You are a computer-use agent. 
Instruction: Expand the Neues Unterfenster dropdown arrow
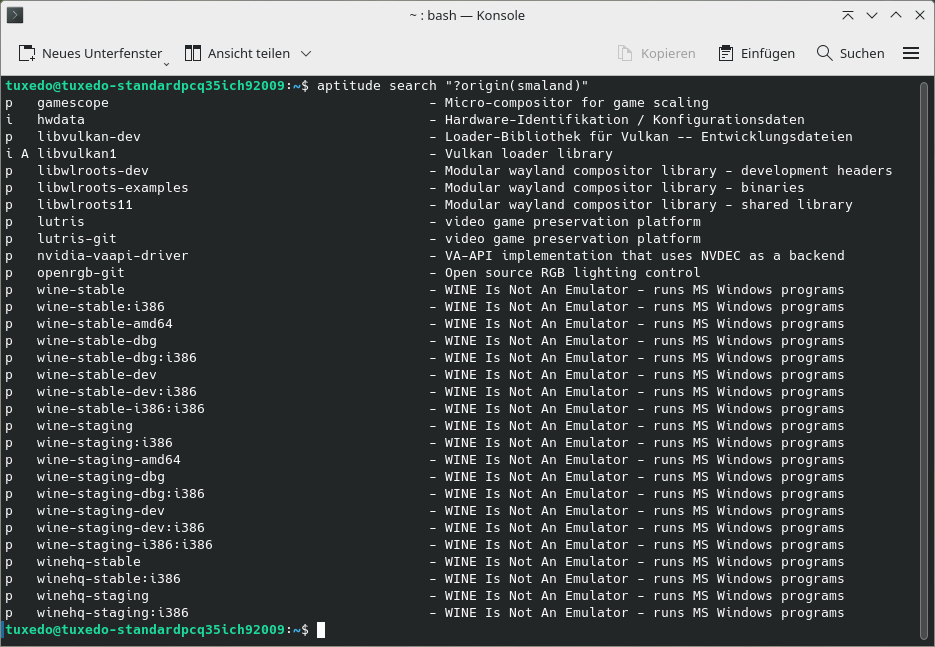click(x=166, y=63)
